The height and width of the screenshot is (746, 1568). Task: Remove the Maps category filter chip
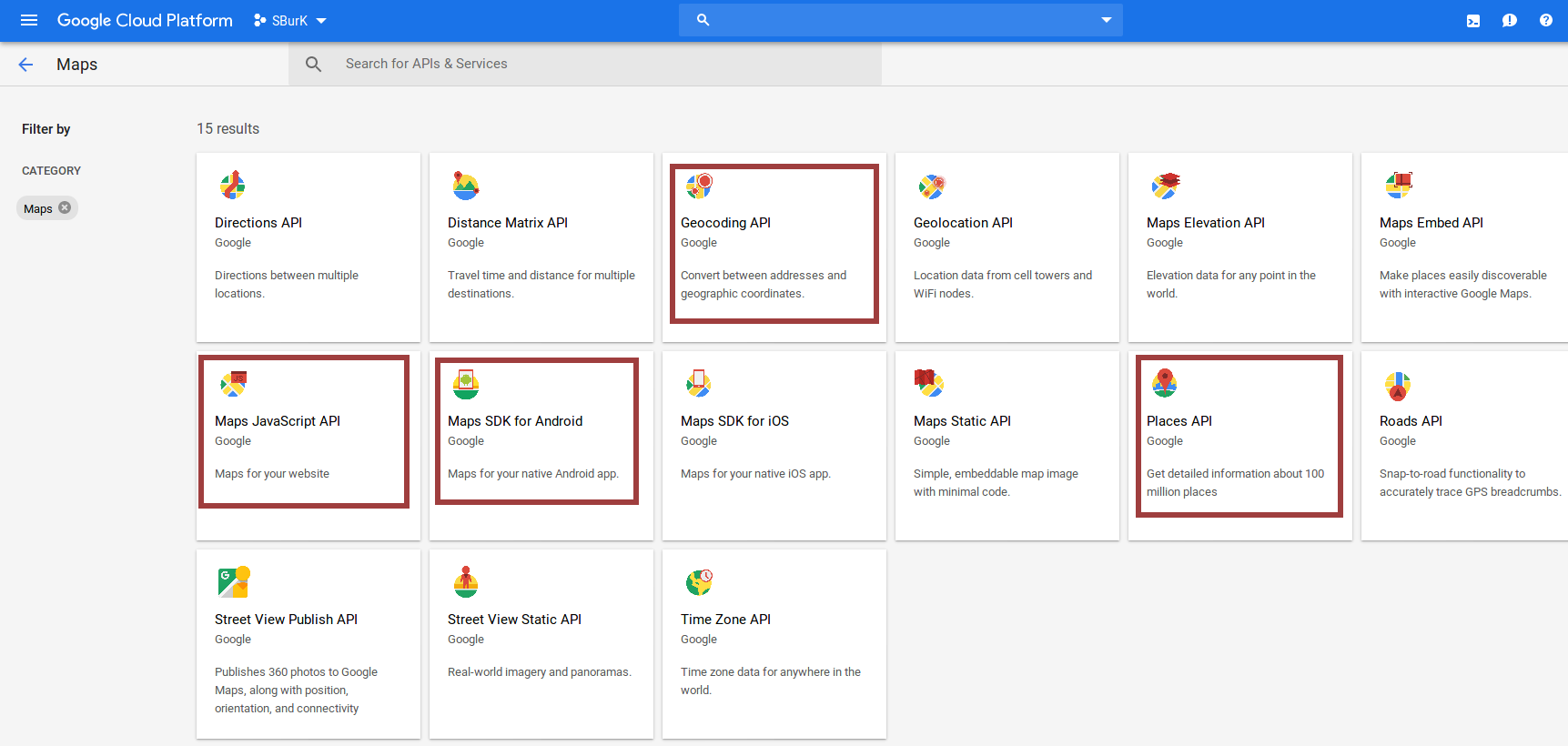pos(65,207)
